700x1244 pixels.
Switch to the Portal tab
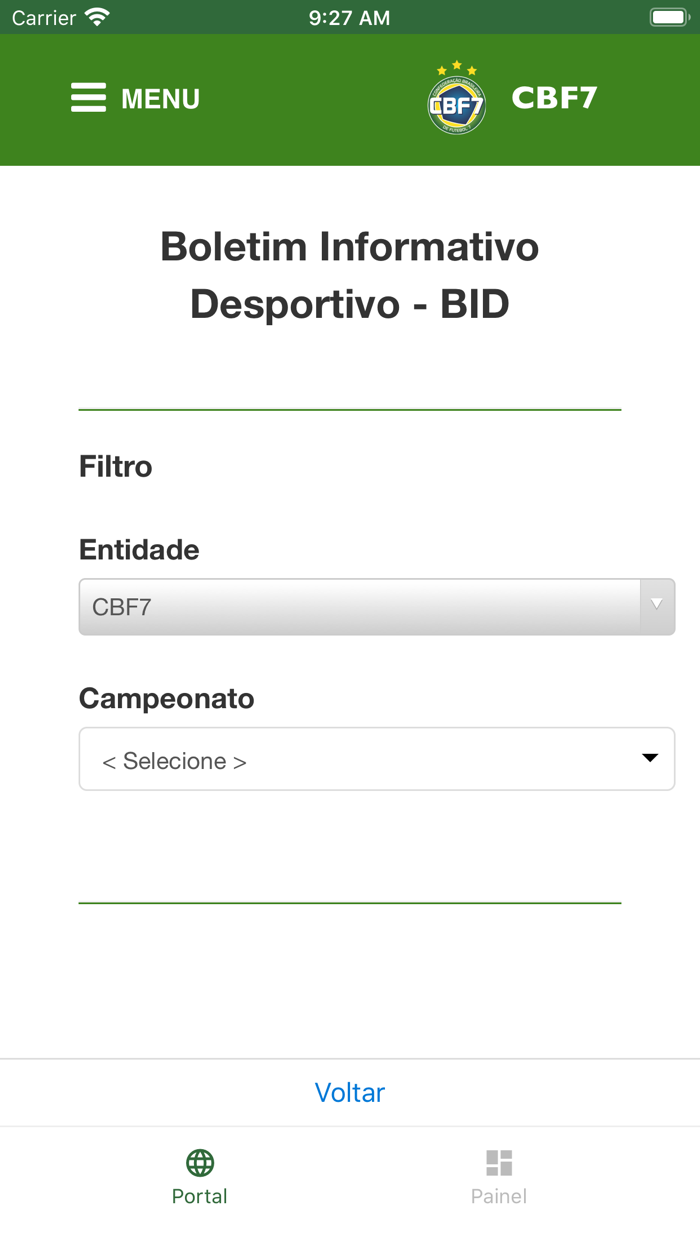coord(199,1176)
